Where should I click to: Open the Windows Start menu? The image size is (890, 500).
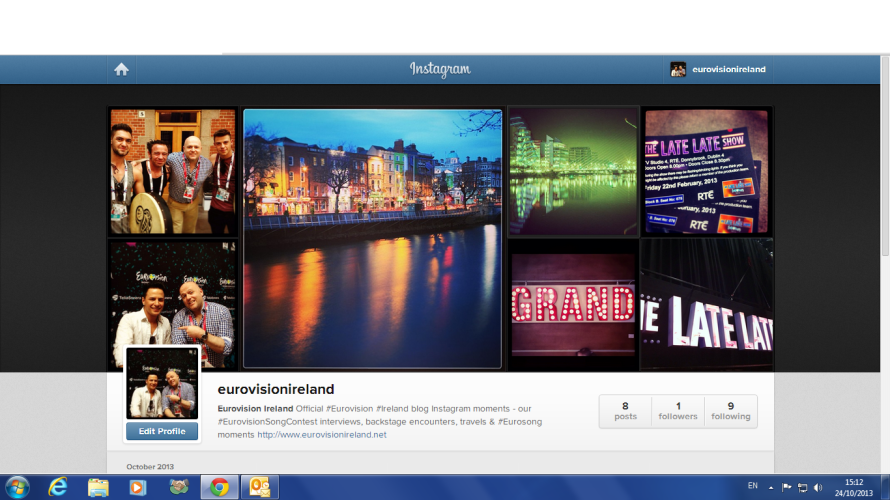click(x=18, y=487)
